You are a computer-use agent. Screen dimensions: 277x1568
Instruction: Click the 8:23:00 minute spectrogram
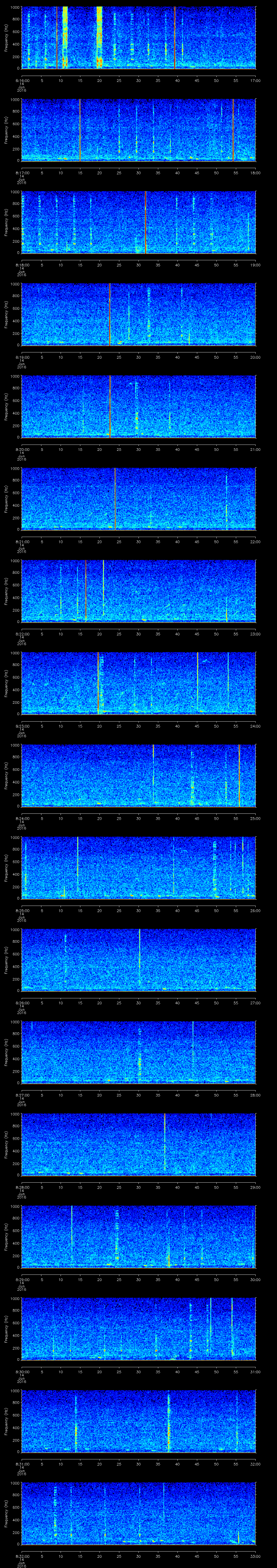pyautogui.click(x=139, y=683)
